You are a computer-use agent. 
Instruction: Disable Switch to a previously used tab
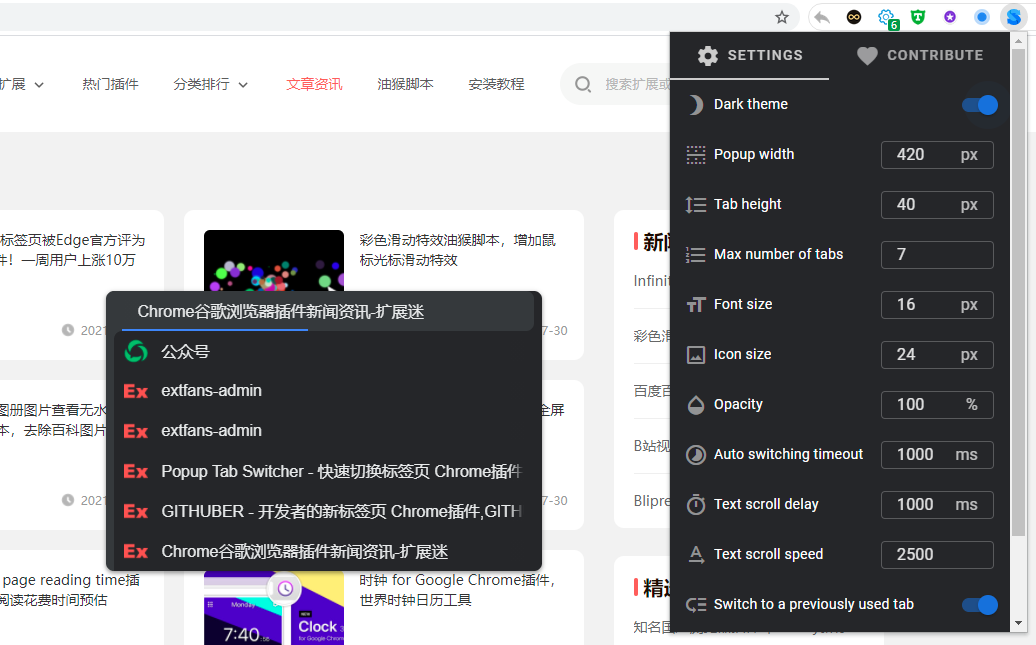(979, 605)
